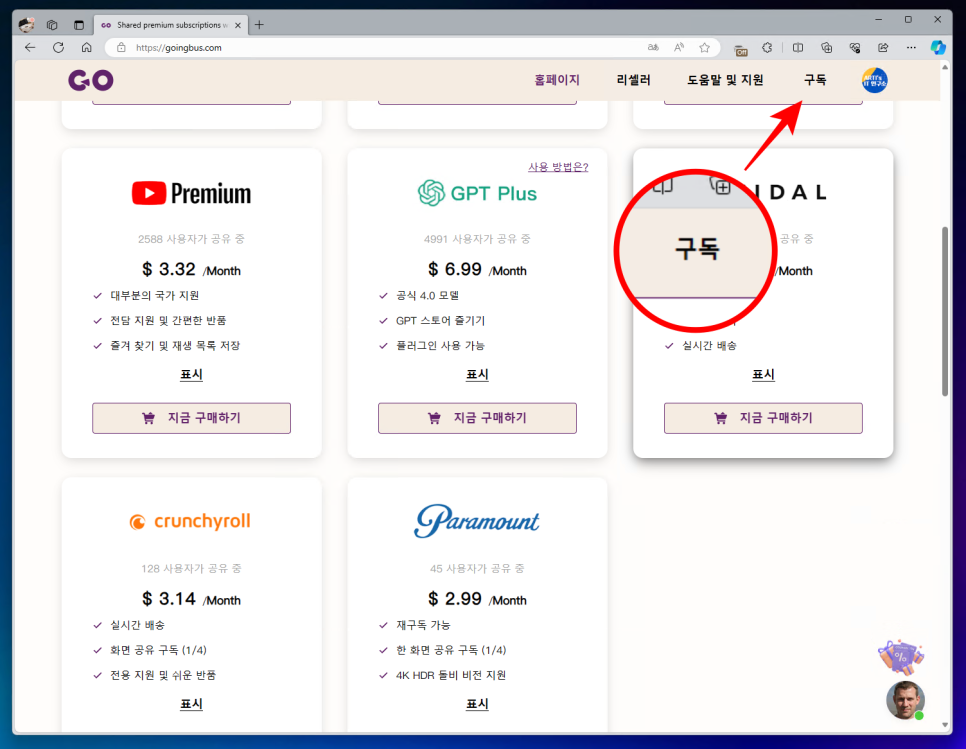Click 표시 under Paramount features
This screenshot has width=966, height=749.
coord(477,704)
